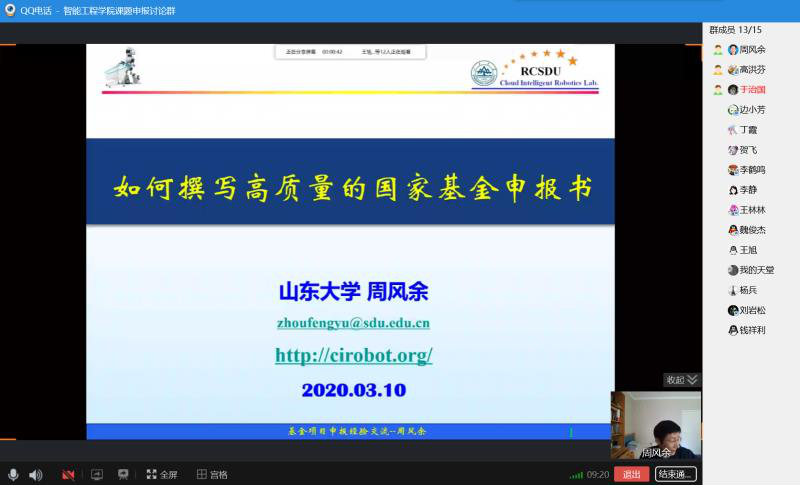
Task: Toggle the speaker volume icon
Action: (35, 475)
